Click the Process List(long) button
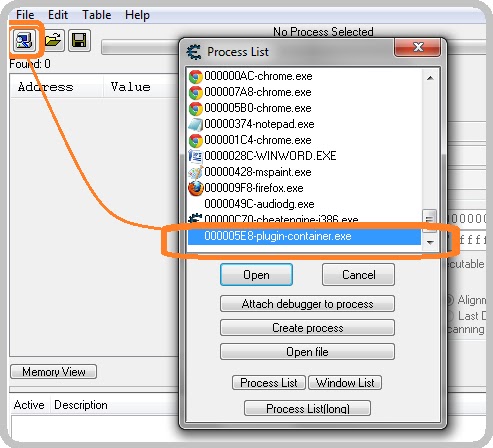This screenshot has height=448, width=493. click(x=307, y=408)
